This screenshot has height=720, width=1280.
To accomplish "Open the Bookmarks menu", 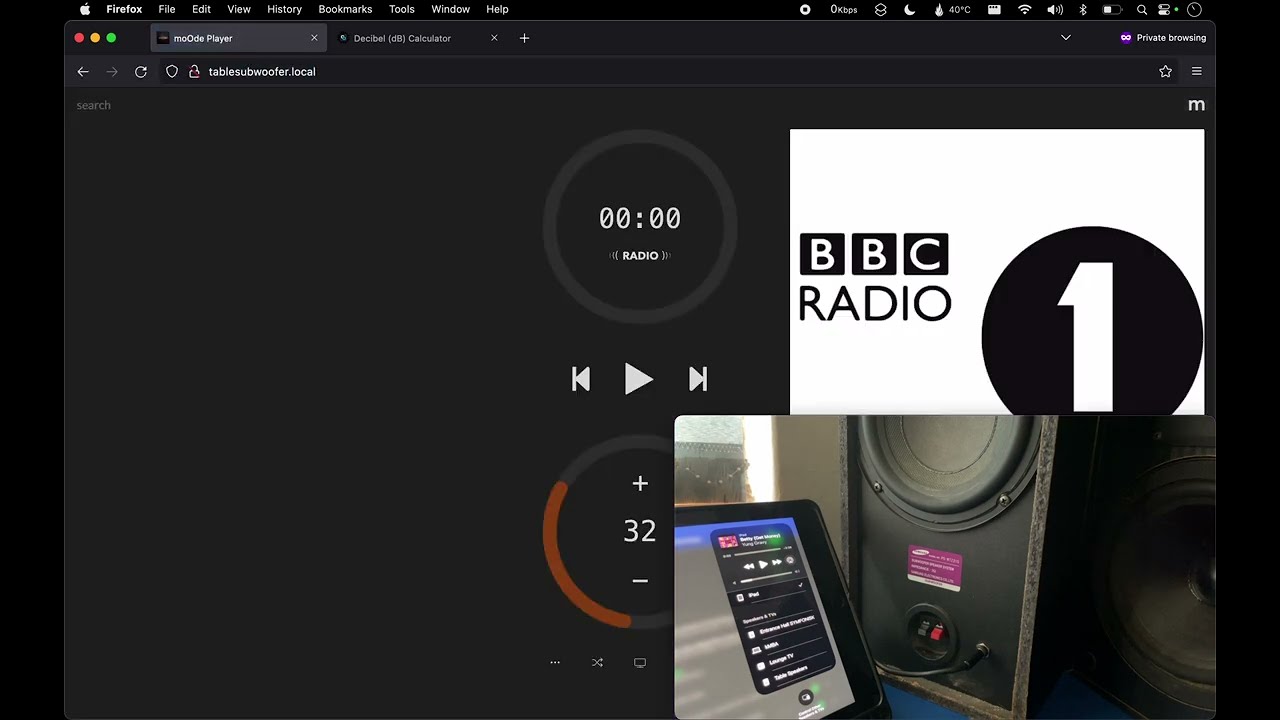I will [x=345, y=9].
